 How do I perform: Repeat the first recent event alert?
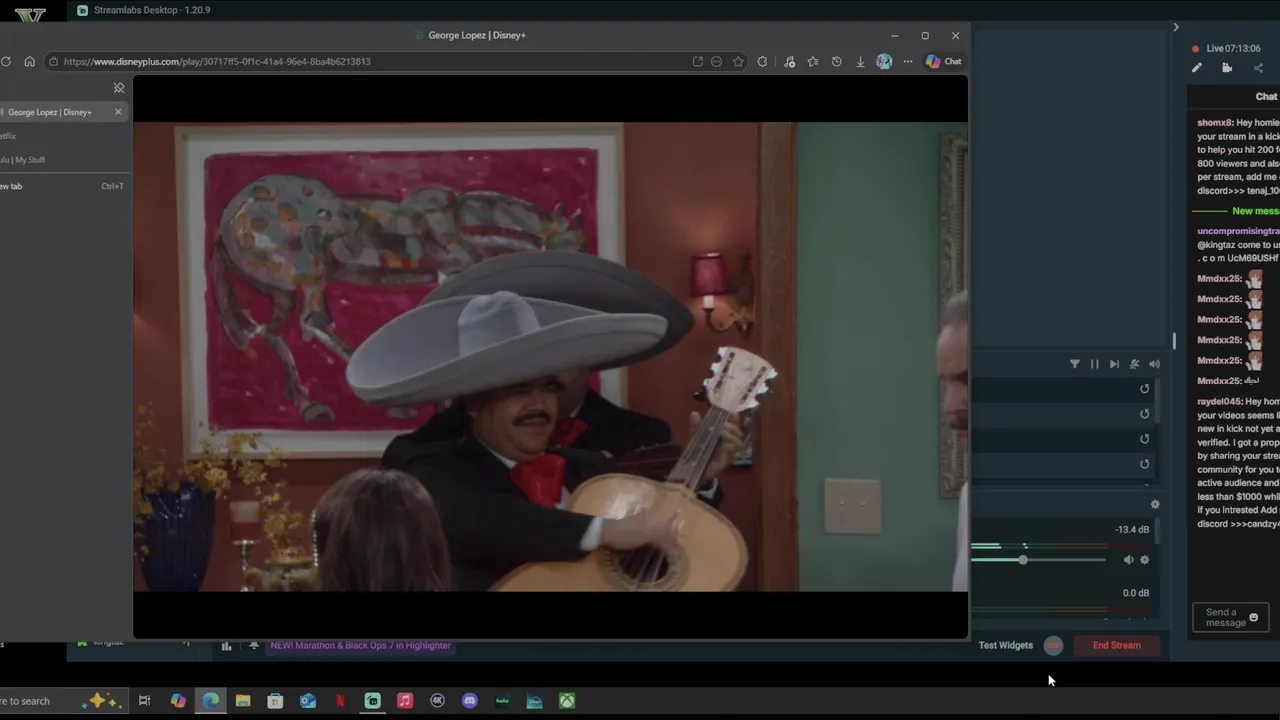pyautogui.click(x=1145, y=389)
